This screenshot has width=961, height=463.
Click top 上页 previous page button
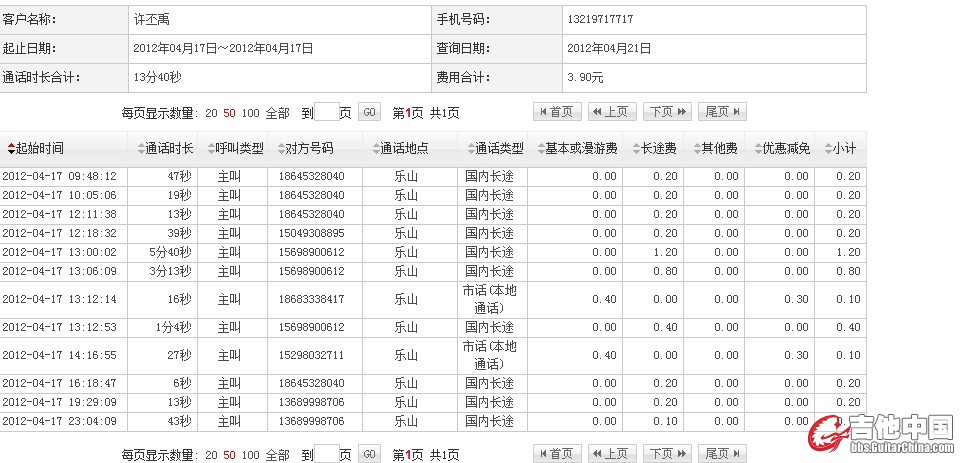pos(612,112)
